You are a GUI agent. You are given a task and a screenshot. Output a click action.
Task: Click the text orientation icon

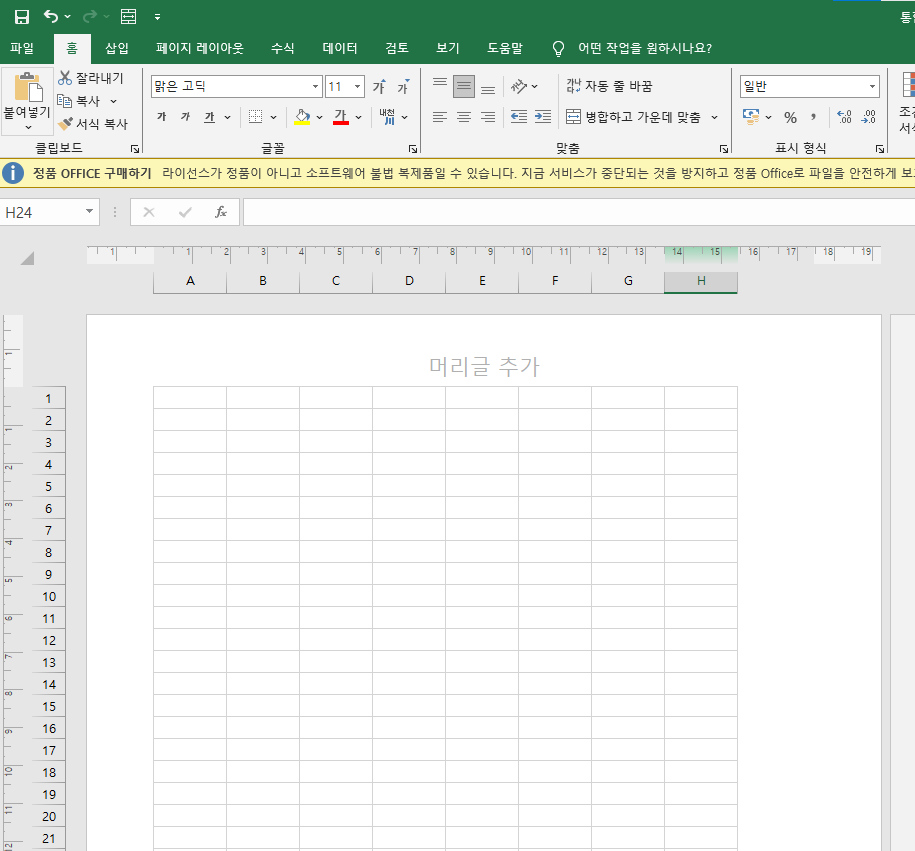tap(519, 86)
